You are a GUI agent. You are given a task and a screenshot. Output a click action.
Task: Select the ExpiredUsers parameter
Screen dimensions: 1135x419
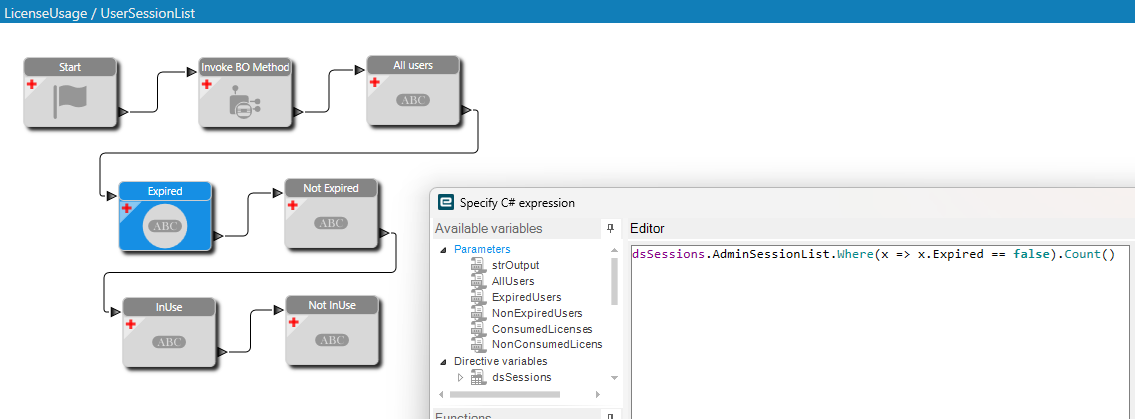tap(526, 297)
